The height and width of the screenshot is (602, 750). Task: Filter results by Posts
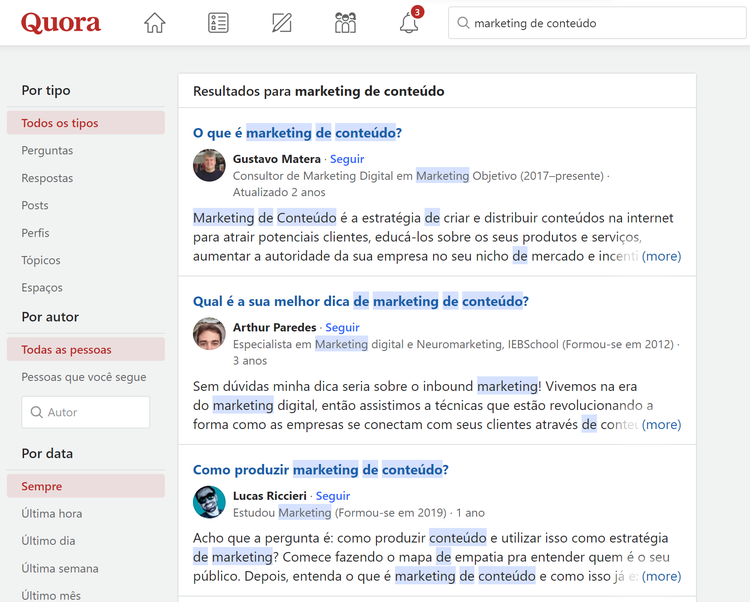(x=35, y=205)
